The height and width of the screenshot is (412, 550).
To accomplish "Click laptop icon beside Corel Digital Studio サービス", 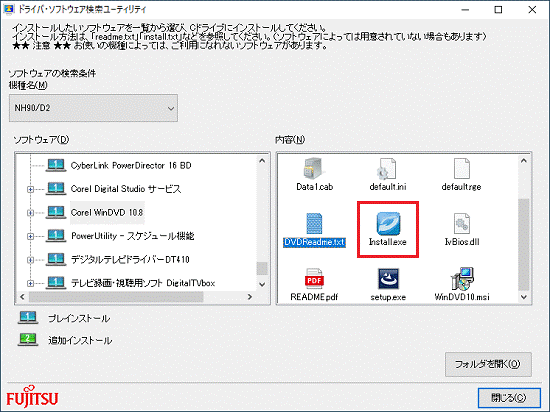I will [x=56, y=189].
